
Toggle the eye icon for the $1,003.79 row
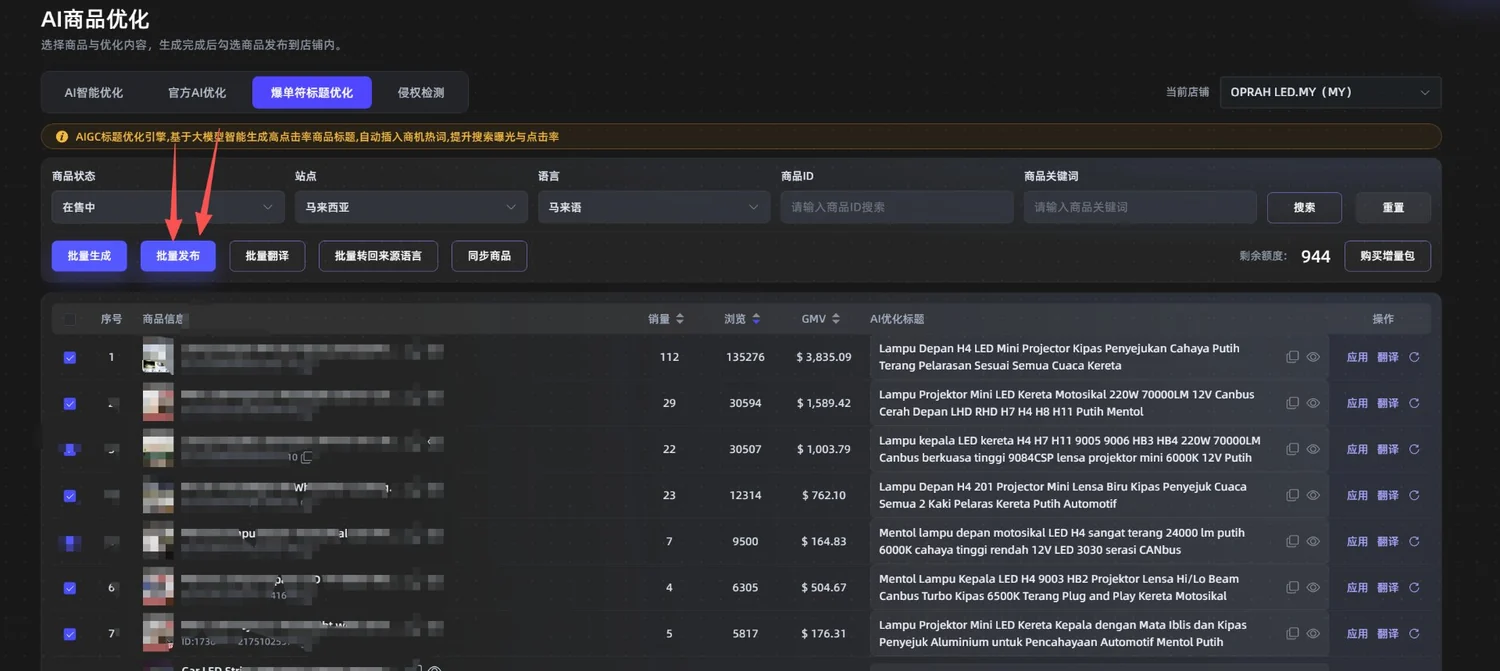[x=1313, y=449]
